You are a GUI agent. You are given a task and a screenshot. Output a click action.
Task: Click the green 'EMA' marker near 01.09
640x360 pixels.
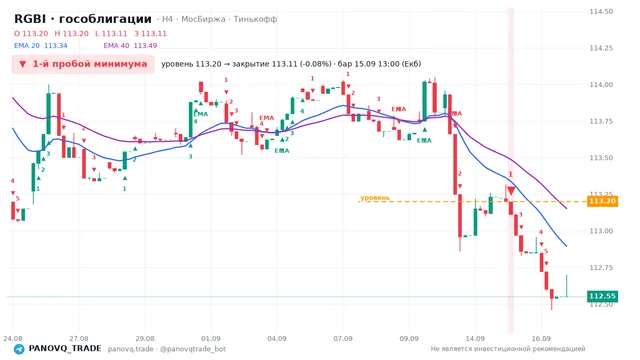point(201,114)
